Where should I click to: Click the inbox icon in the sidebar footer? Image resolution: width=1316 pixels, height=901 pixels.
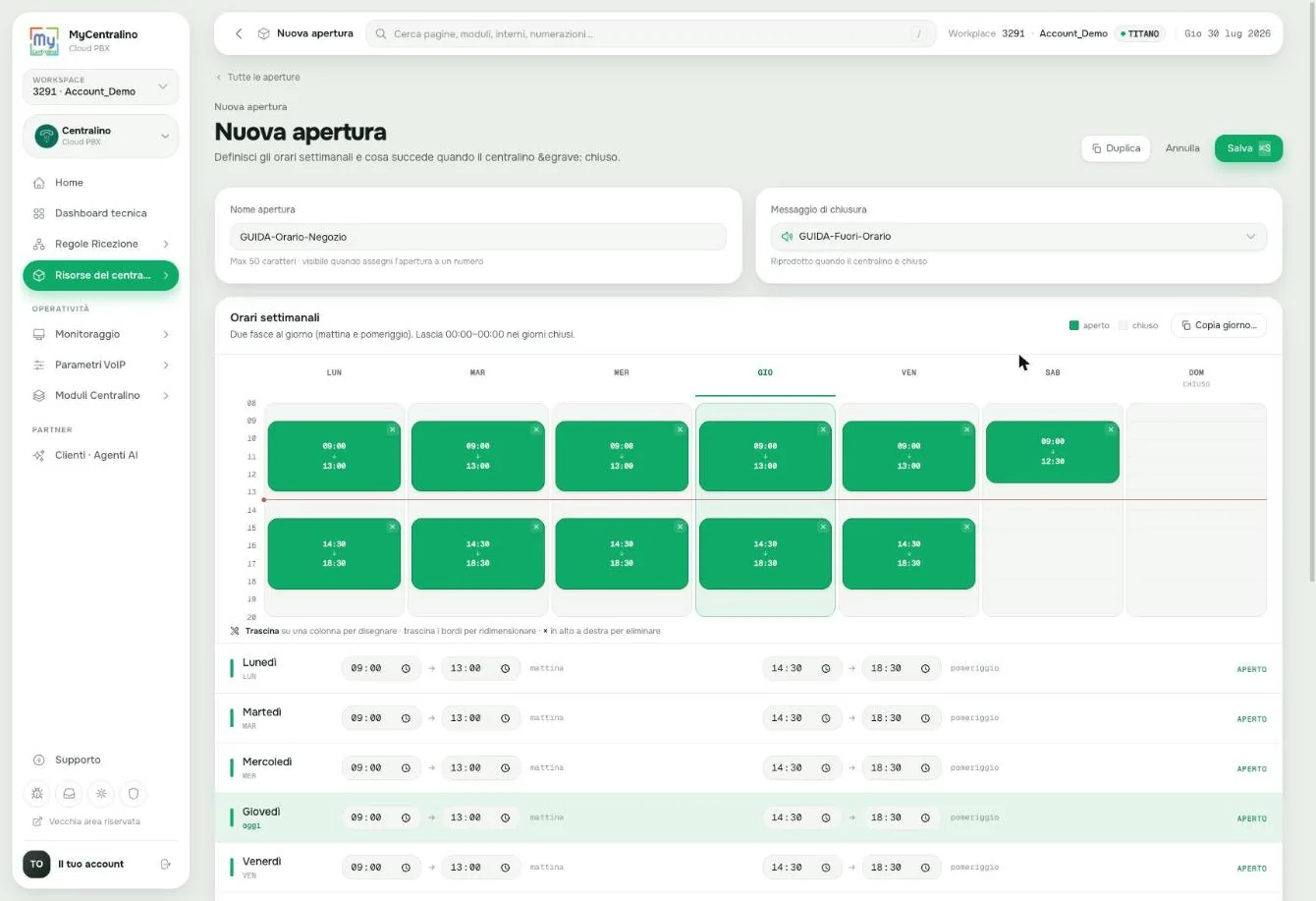(70, 793)
